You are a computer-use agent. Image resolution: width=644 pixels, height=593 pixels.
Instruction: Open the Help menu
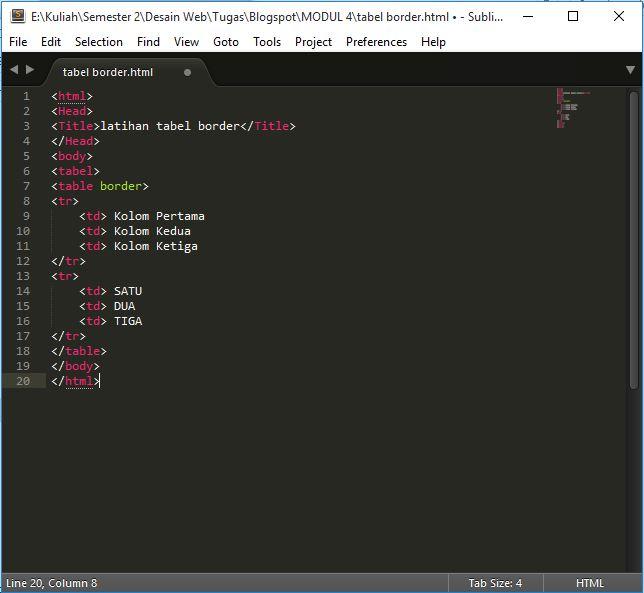coord(433,42)
